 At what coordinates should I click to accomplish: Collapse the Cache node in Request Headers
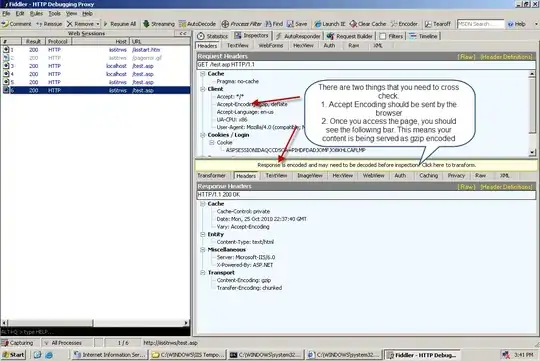tap(203, 74)
